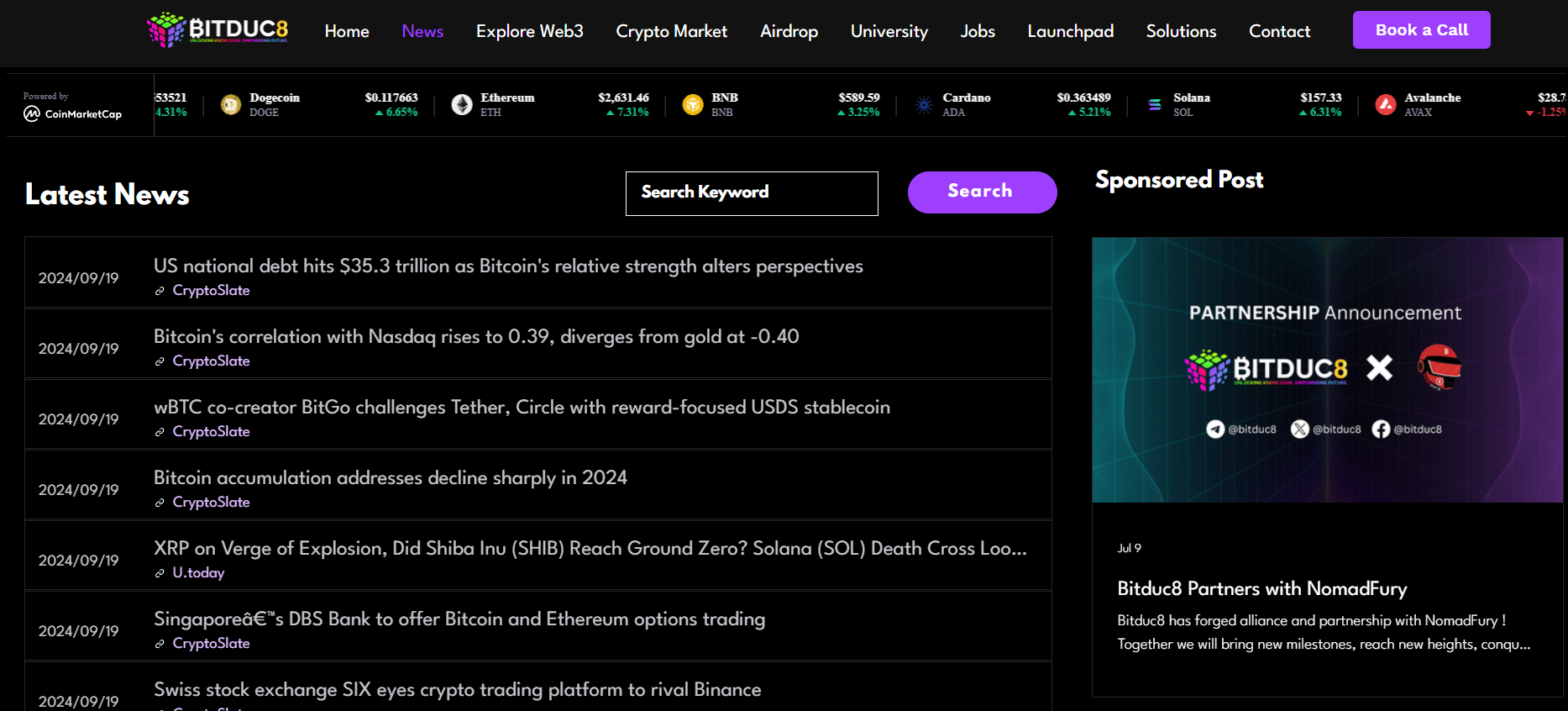Screen dimensions: 1568x711
Task: Click X icon in partnership banner
Action: (x=1300, y=429)
